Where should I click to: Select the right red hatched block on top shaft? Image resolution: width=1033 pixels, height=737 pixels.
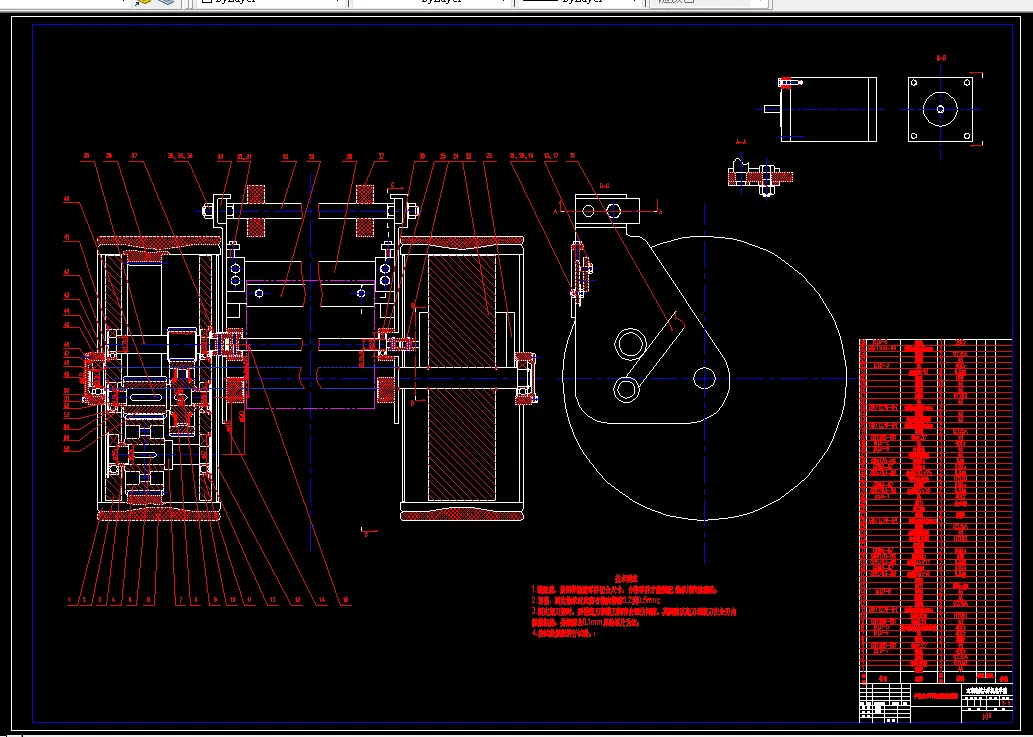coord(364,211)
